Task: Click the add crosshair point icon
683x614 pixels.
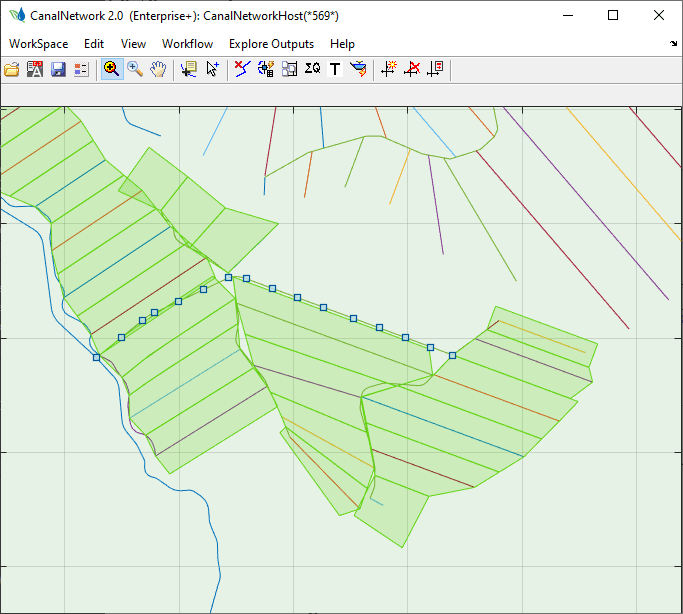Action: tap(389, 69)
